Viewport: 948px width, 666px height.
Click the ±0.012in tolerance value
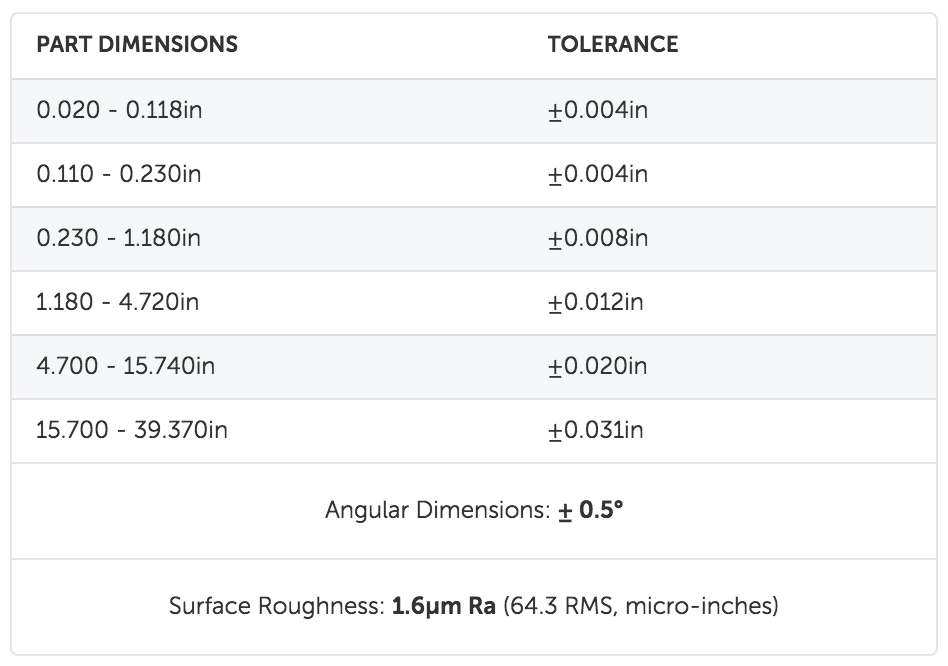[596, 302]
